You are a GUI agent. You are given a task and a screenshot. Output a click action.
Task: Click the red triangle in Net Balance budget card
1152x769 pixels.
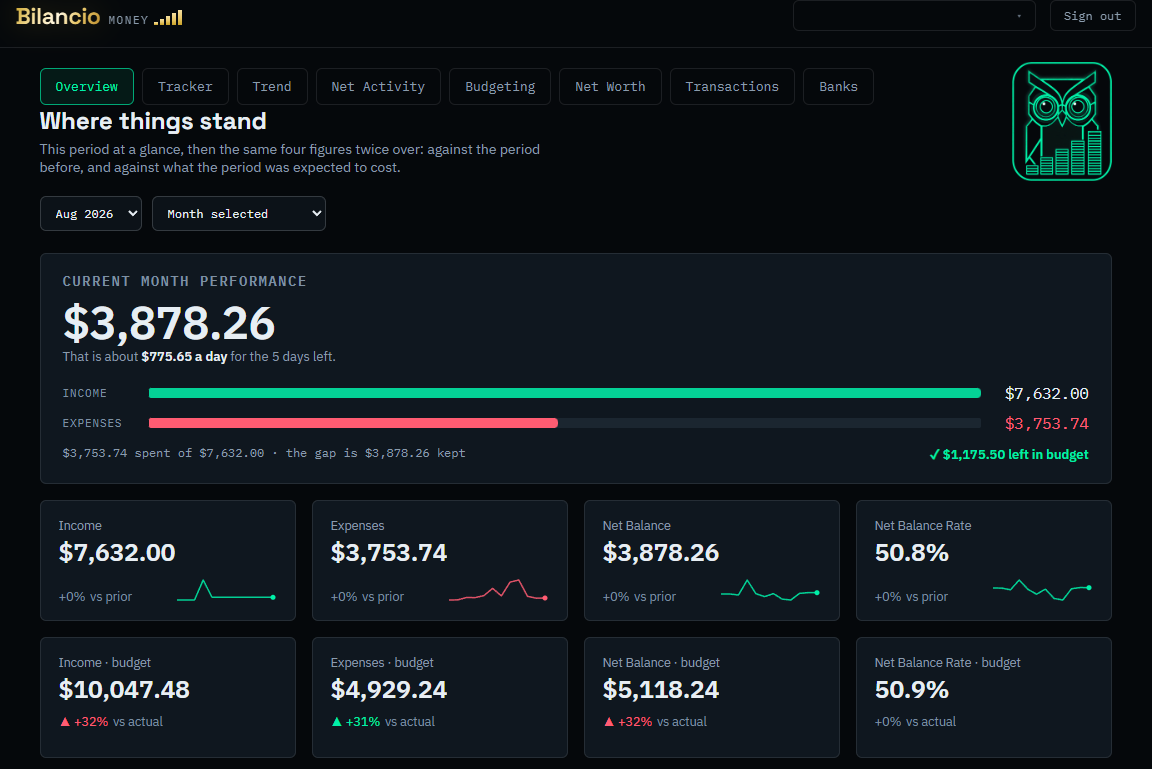pos(608,722)
